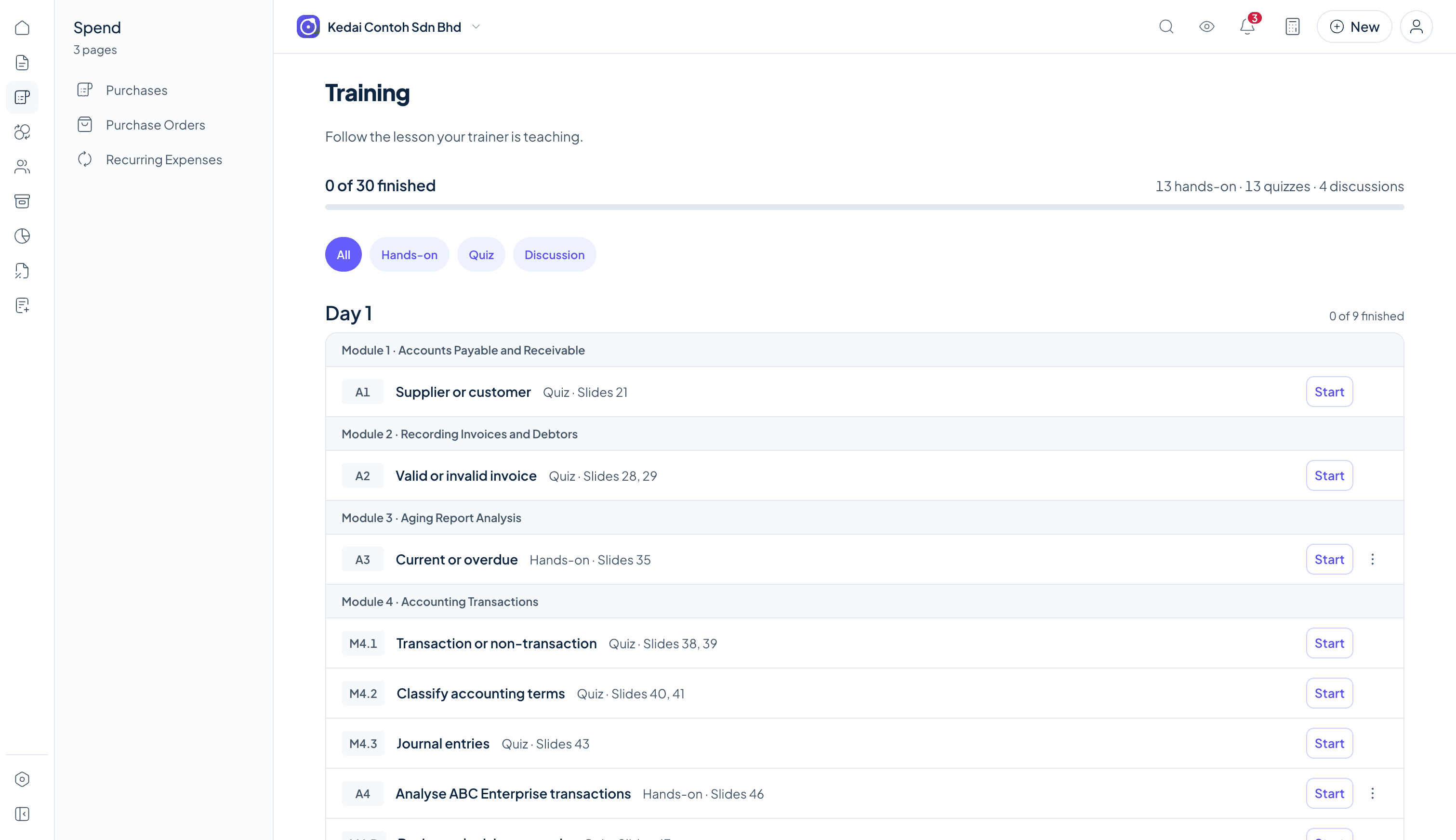
Task: Click the M4.2 activity code badge
Action: 362,693
